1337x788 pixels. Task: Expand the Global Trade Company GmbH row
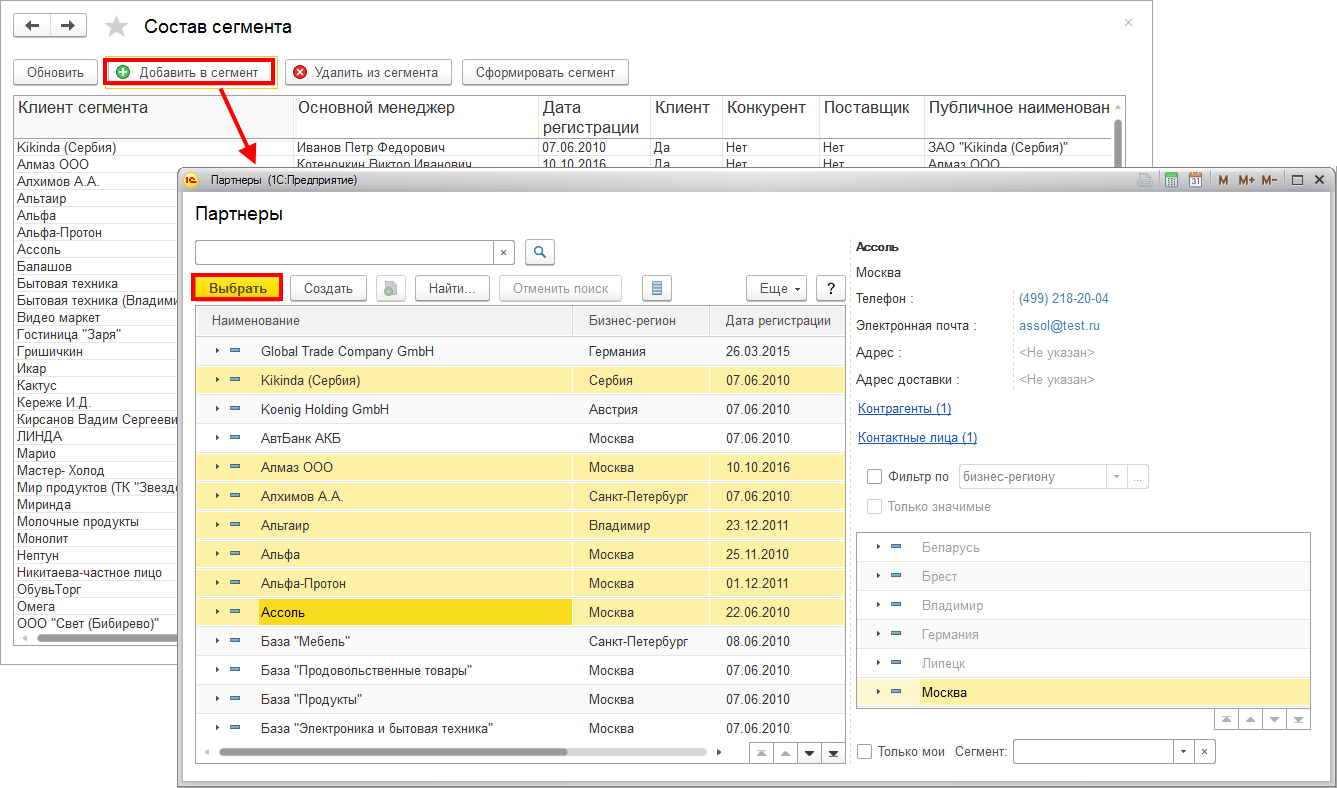(x=218, y=352)
